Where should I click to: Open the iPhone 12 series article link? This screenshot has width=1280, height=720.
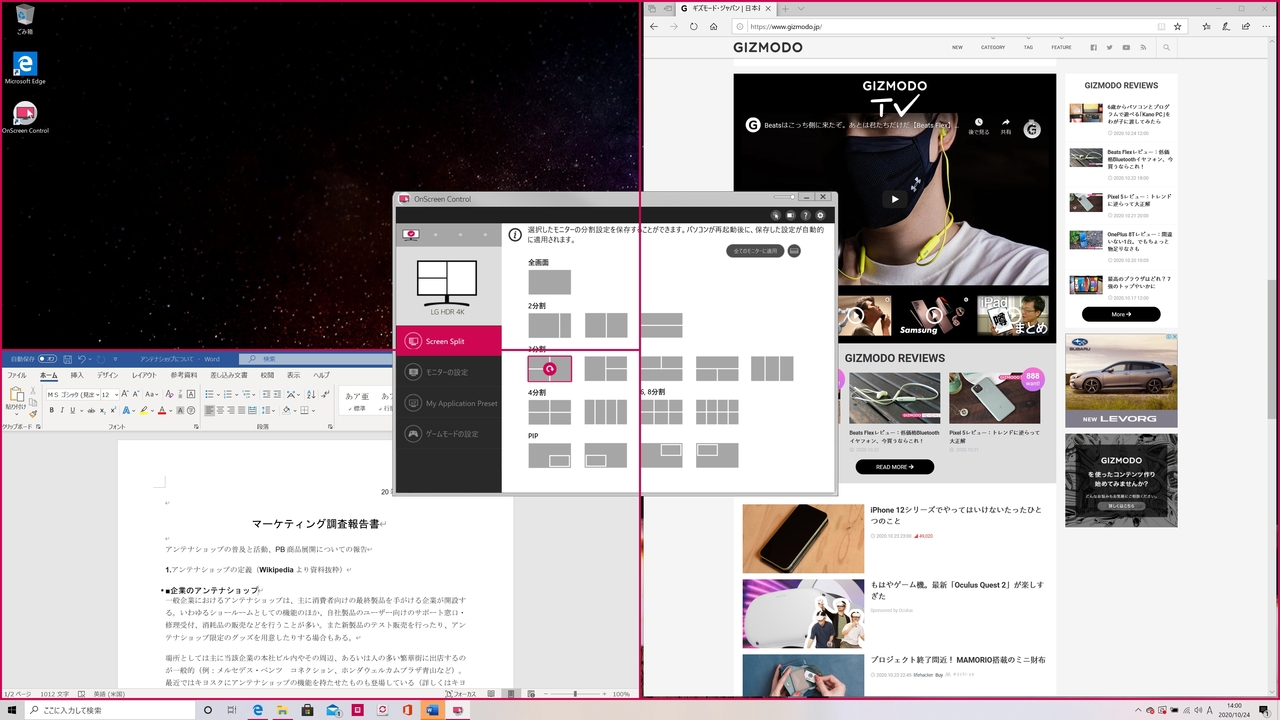click(955, 515)
